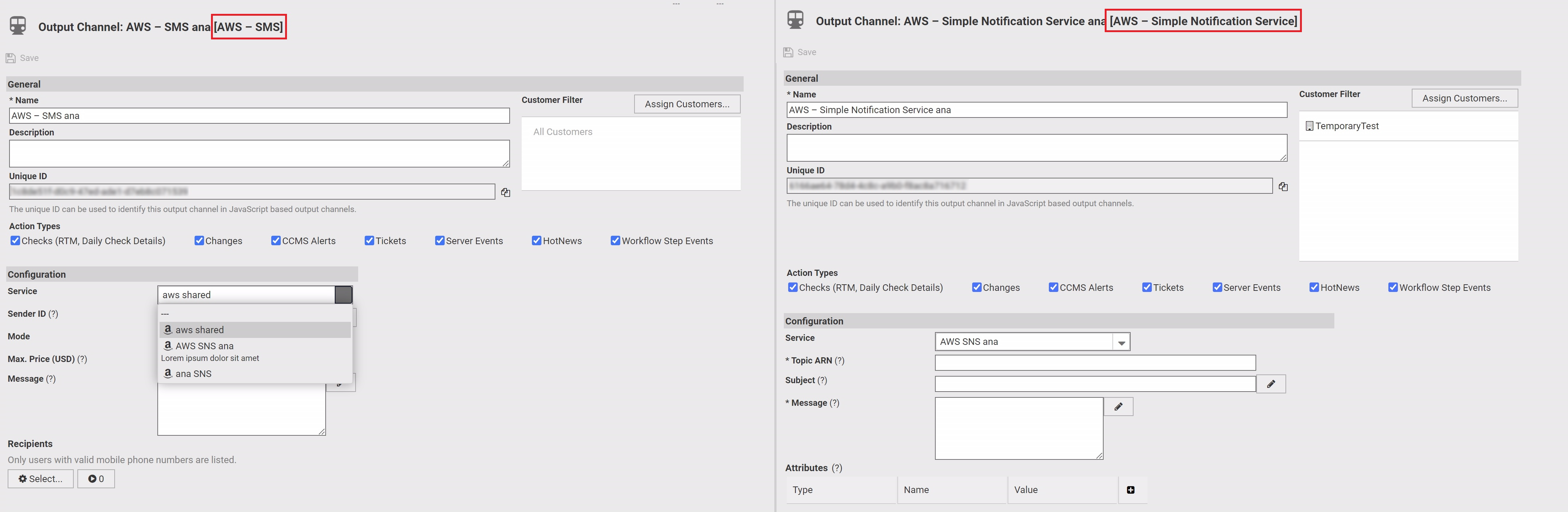Focus the Message textarea in right panel

[1019, 428]
